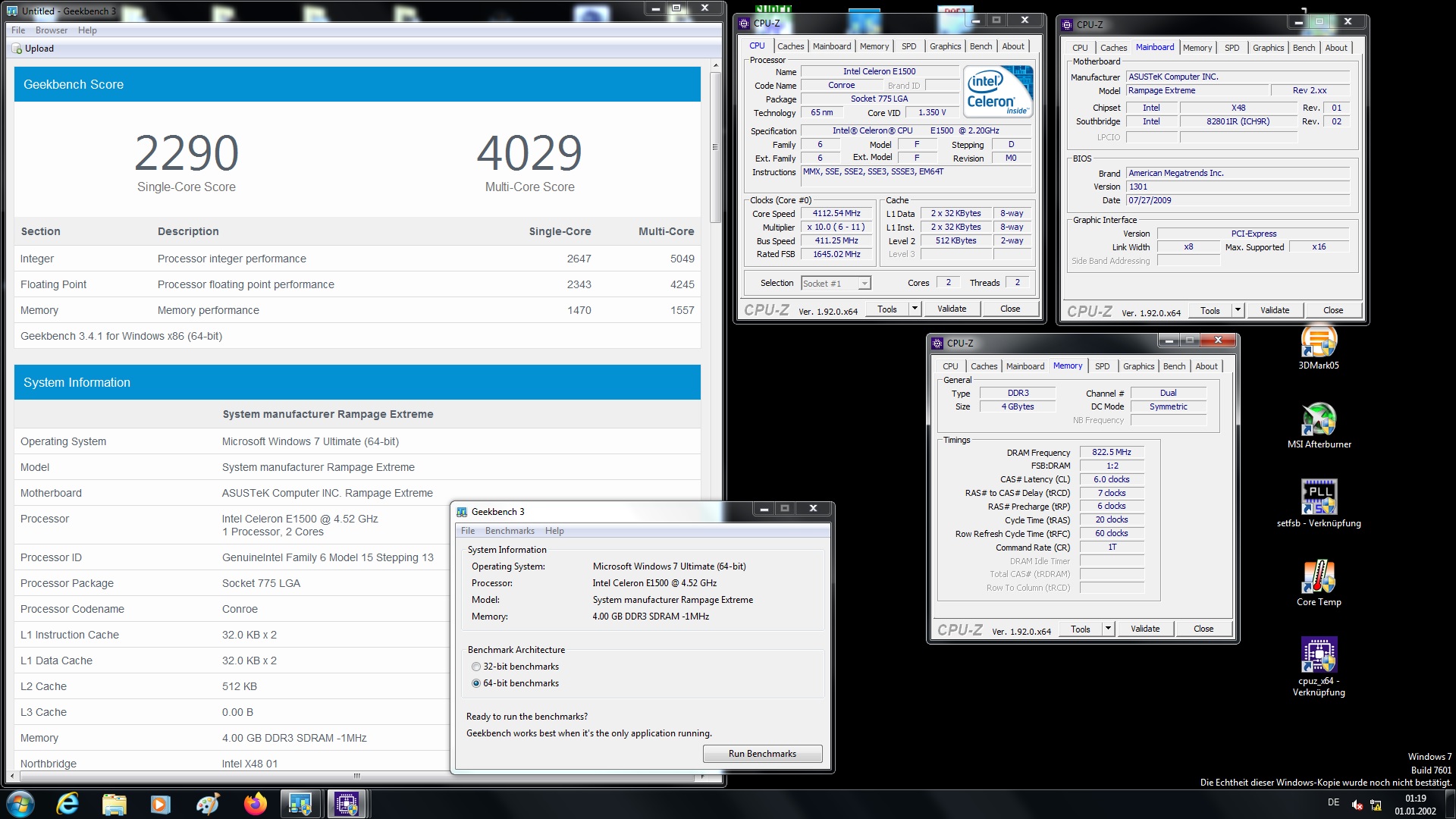
Task: Open File menu in Geekbench main window
Action: pyautogui.click(x=18, y=30)
